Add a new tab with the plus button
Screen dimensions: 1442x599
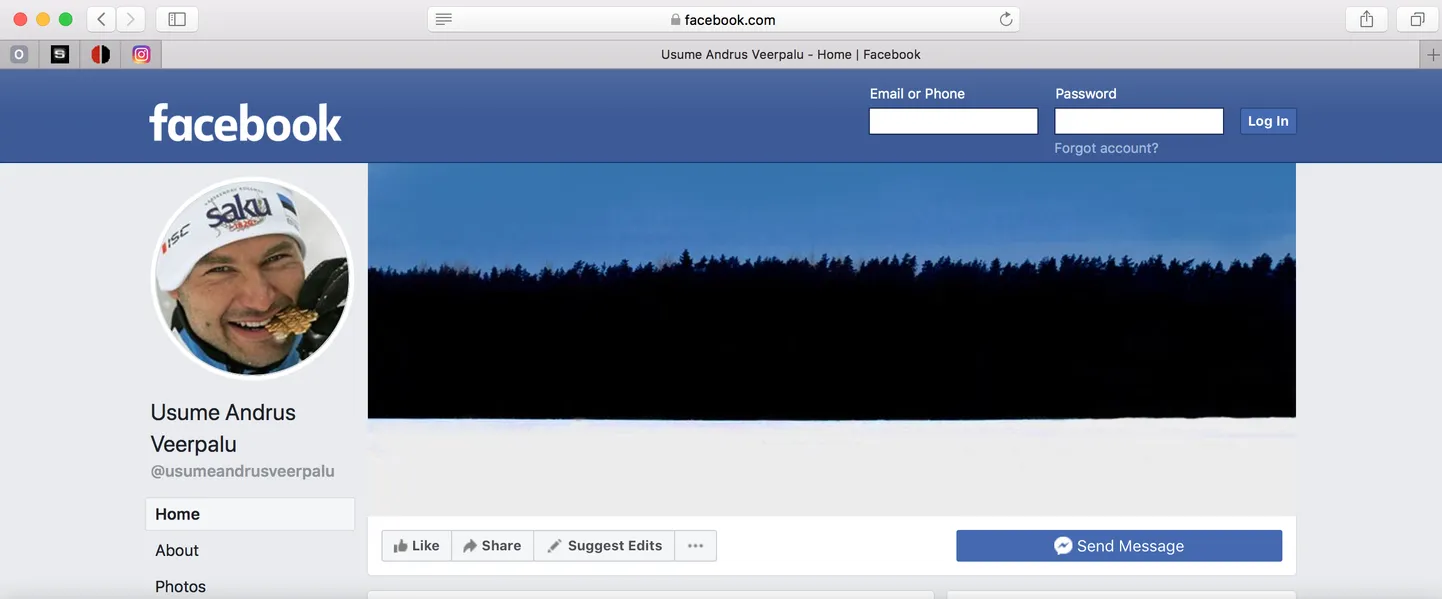coord(1432,55)
